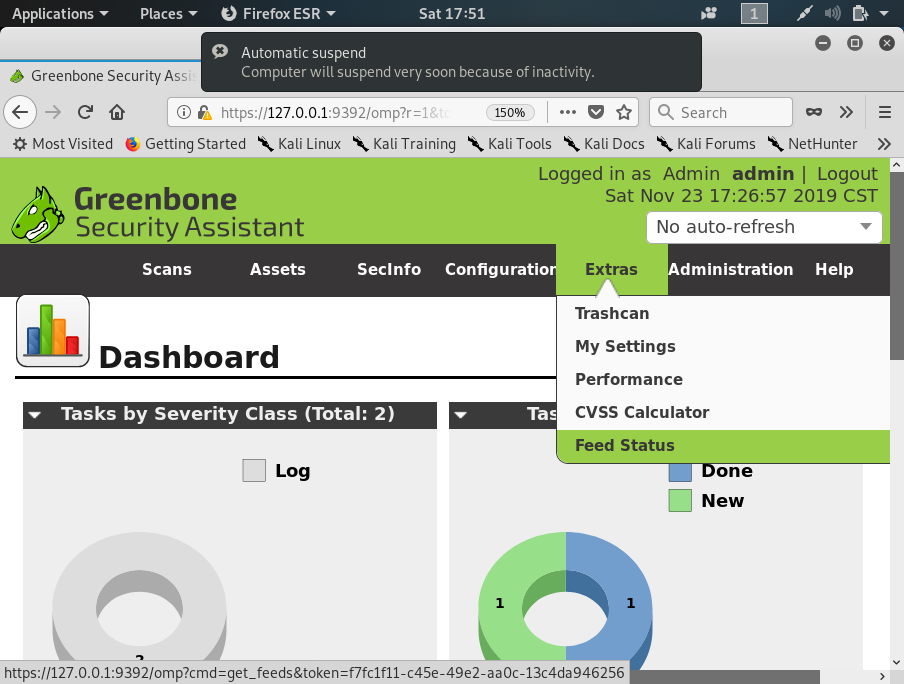Click the Dashboard bar chart icon
The width and height of the screenshot is (904, 684).
(x=52, y=331)
